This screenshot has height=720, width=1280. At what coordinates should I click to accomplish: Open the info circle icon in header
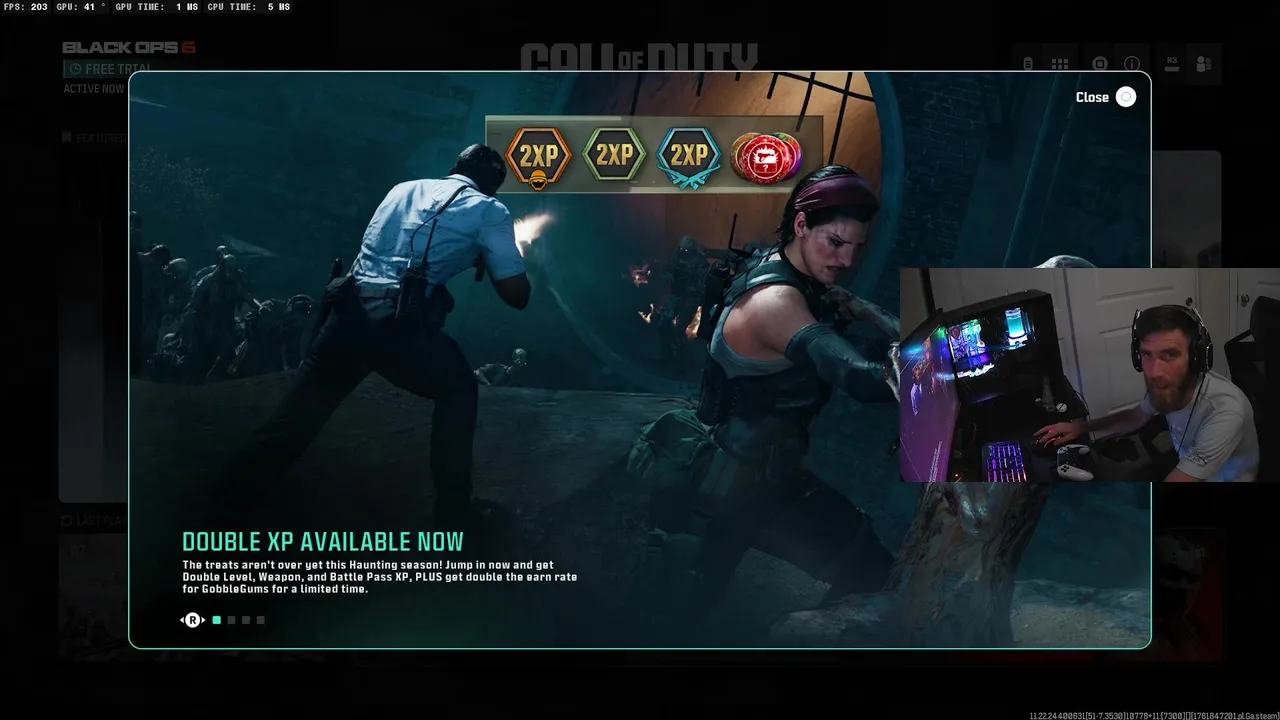pos(1132,64)
